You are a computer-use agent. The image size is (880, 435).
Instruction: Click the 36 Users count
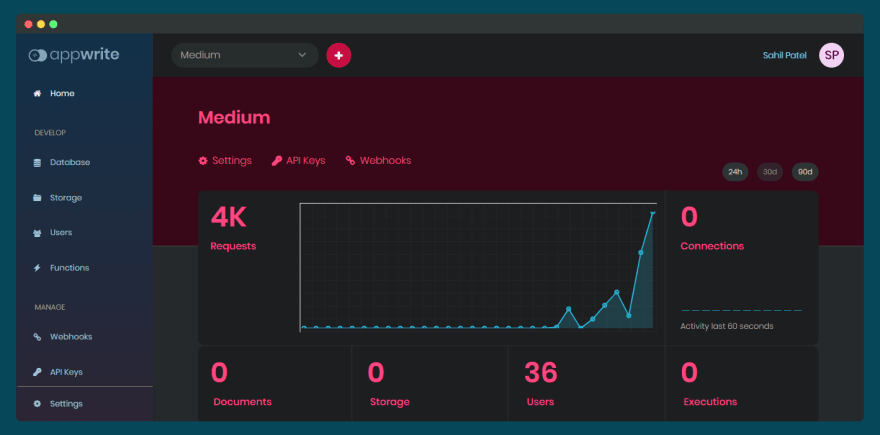pos(541,373)
